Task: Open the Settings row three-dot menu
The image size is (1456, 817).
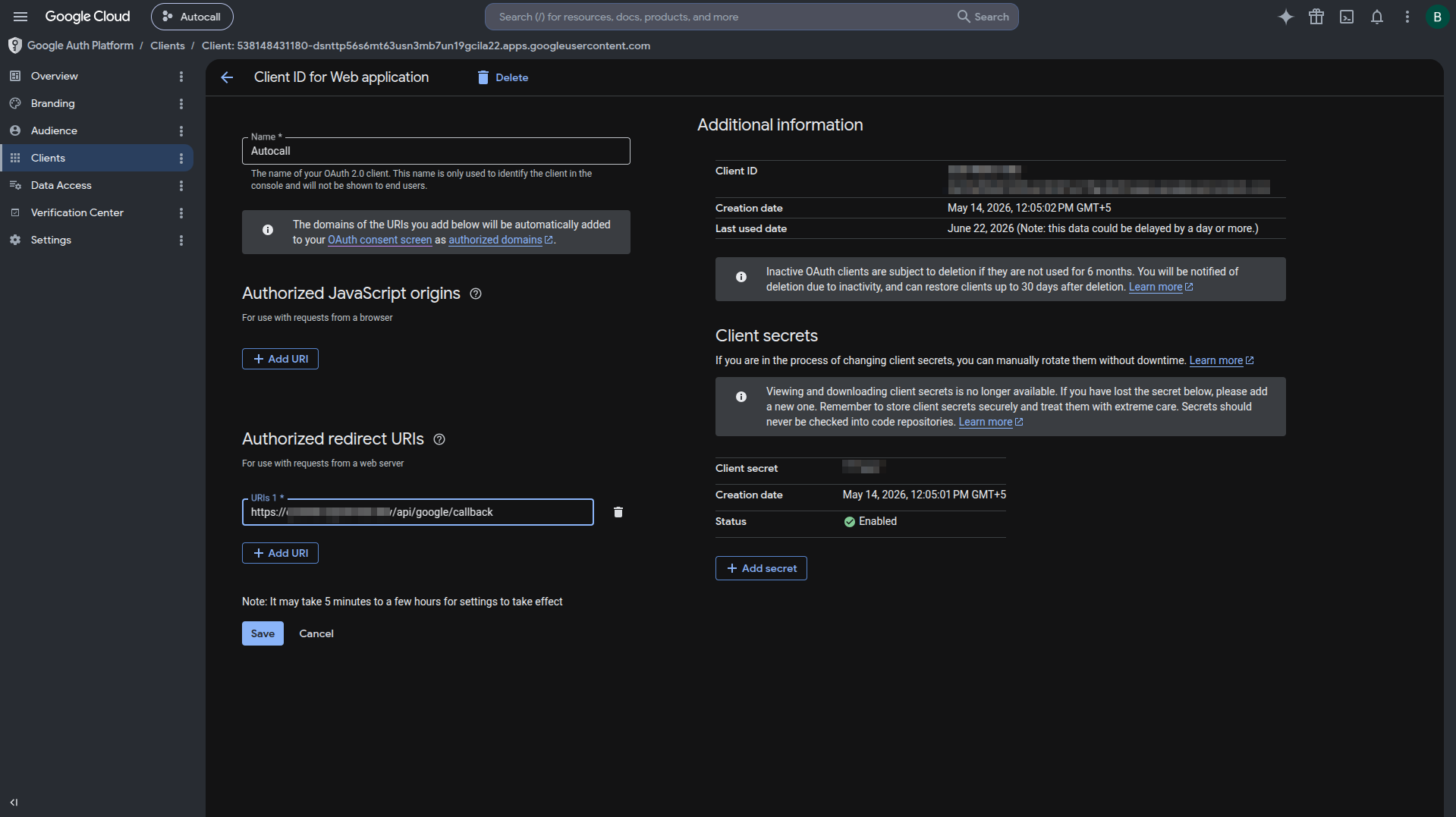Action: (181, 240)
